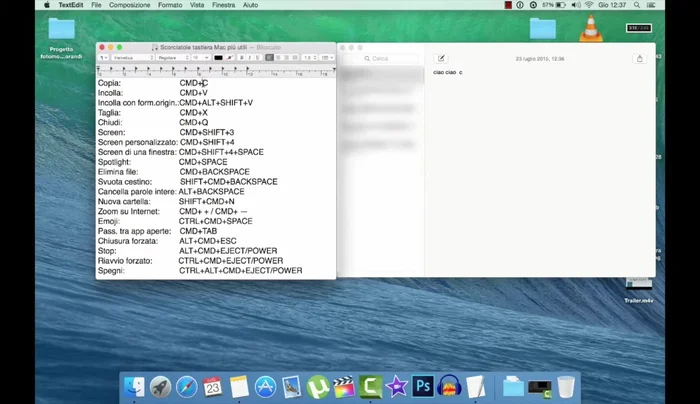Open the App Store dock icon
Viewport: 700px width, 404px height.
click(265, 386)
